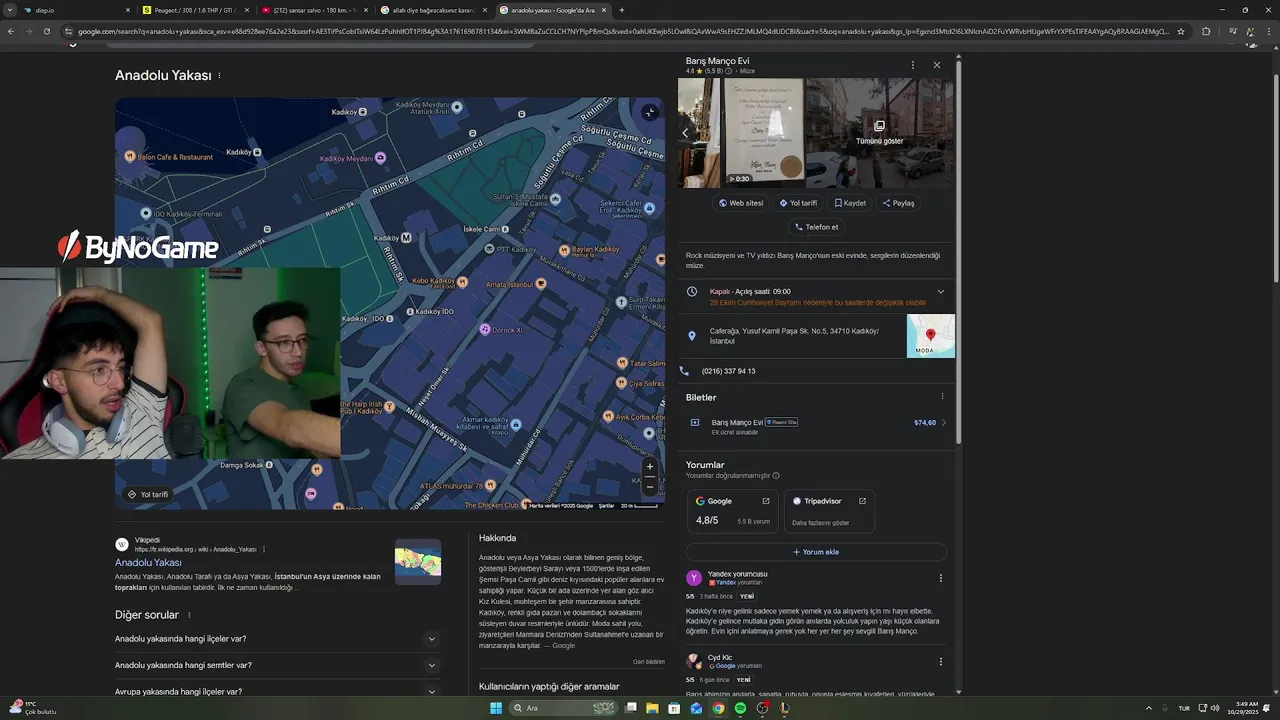
Task: Close the Barış Manço Evi place panel
Action: (x=937, y=65)
